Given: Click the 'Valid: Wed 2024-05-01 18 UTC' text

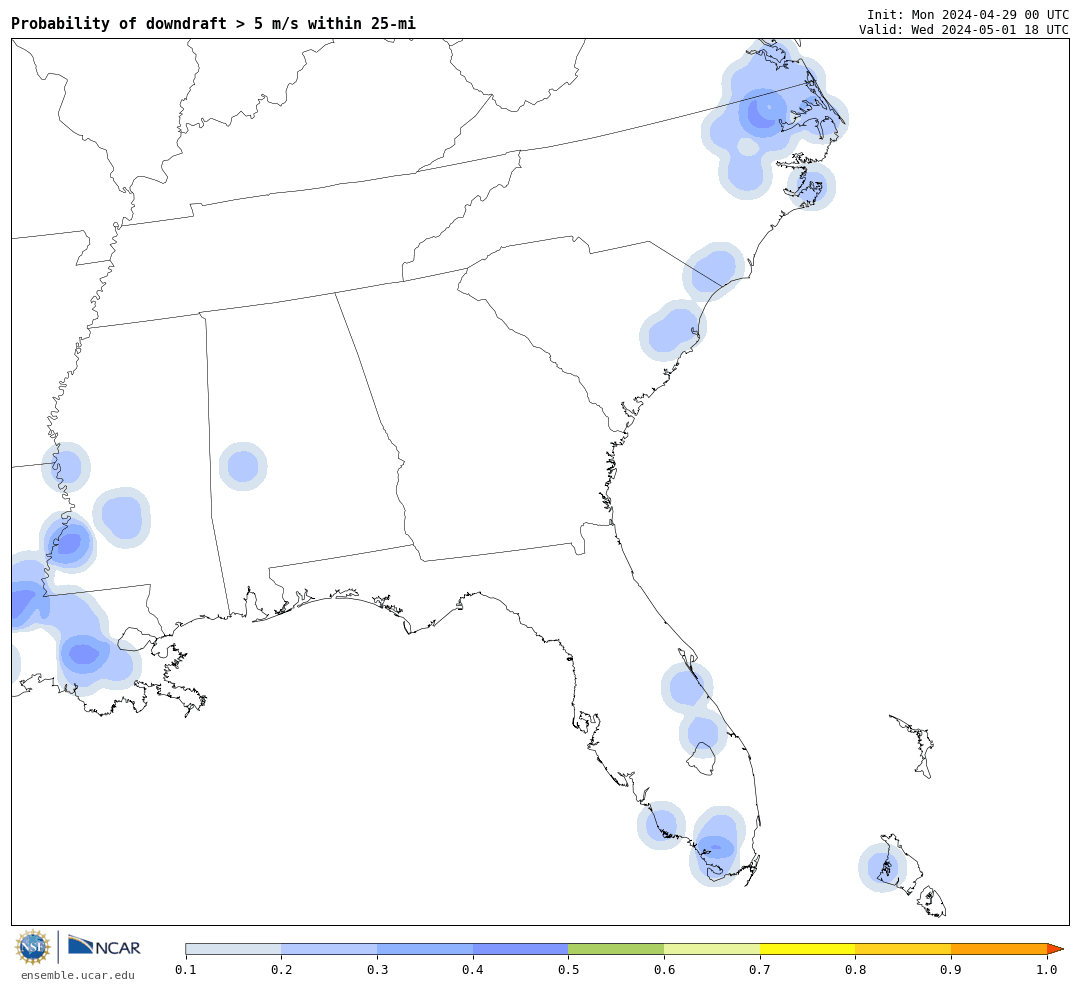Looking at the screenshot, I should (x=964, y=30).
